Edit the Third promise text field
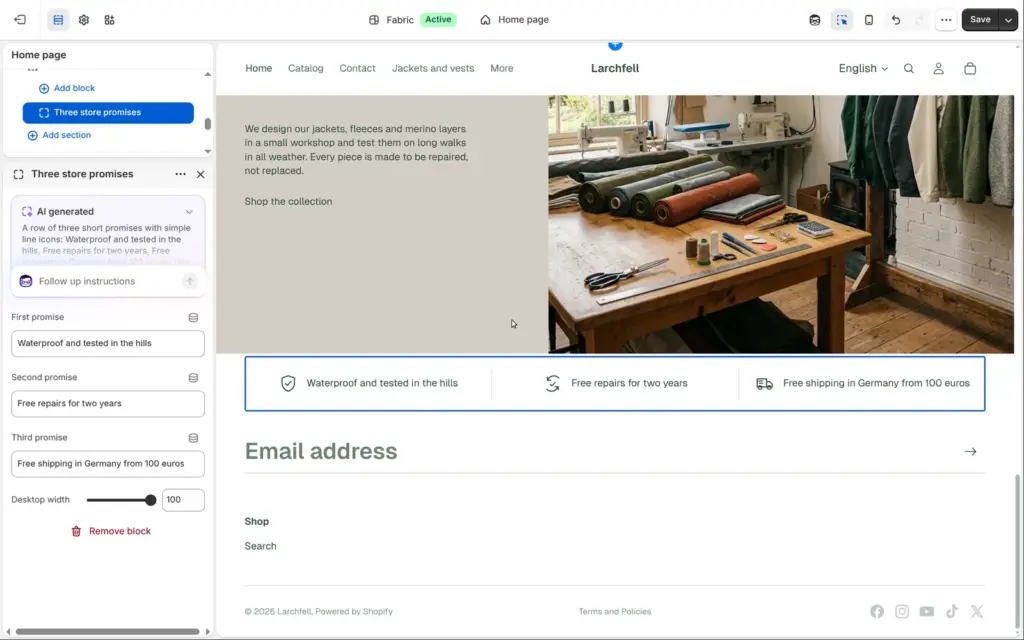This screenshot has width=1024, height=640. (108, 464)
